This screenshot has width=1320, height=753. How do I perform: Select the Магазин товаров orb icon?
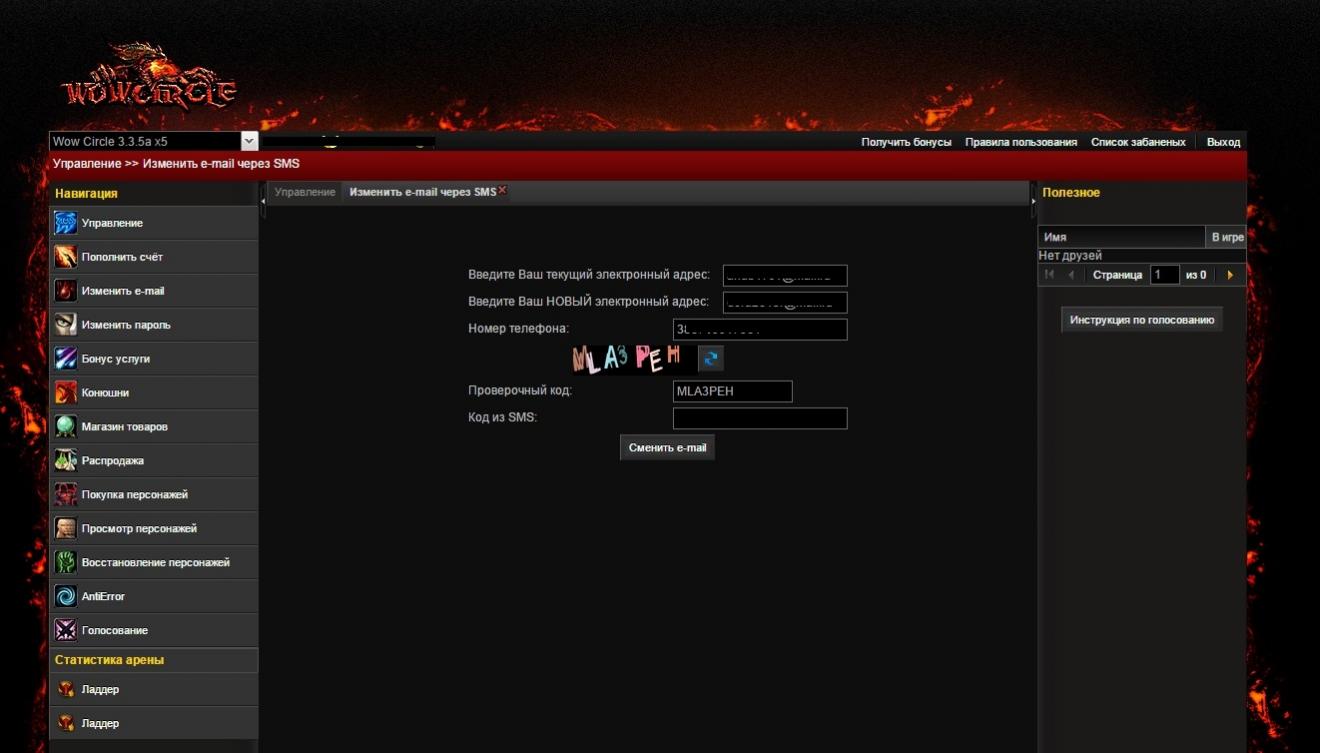point(65,427)
